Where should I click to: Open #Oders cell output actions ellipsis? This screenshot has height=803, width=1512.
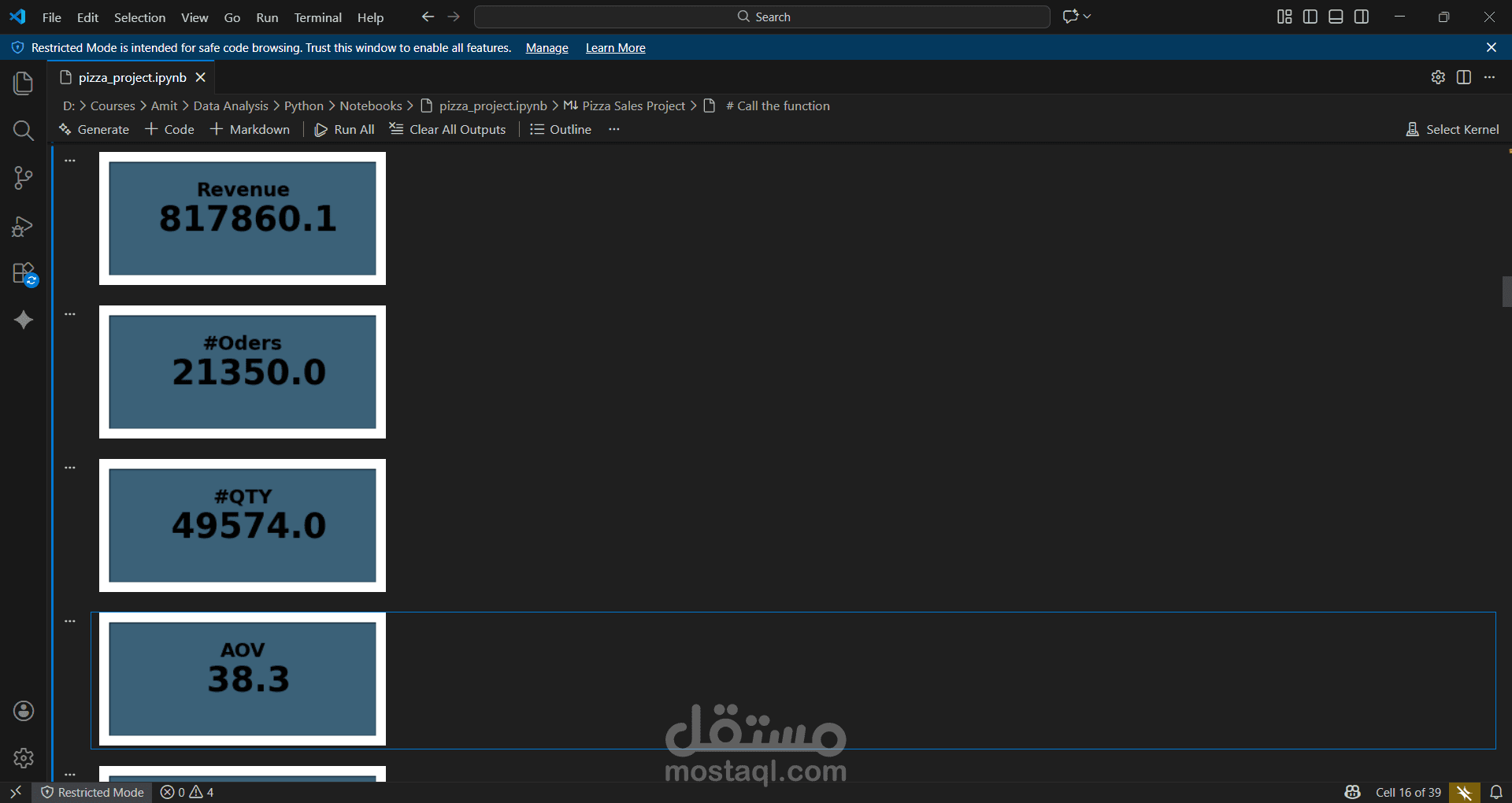(70, 314)
